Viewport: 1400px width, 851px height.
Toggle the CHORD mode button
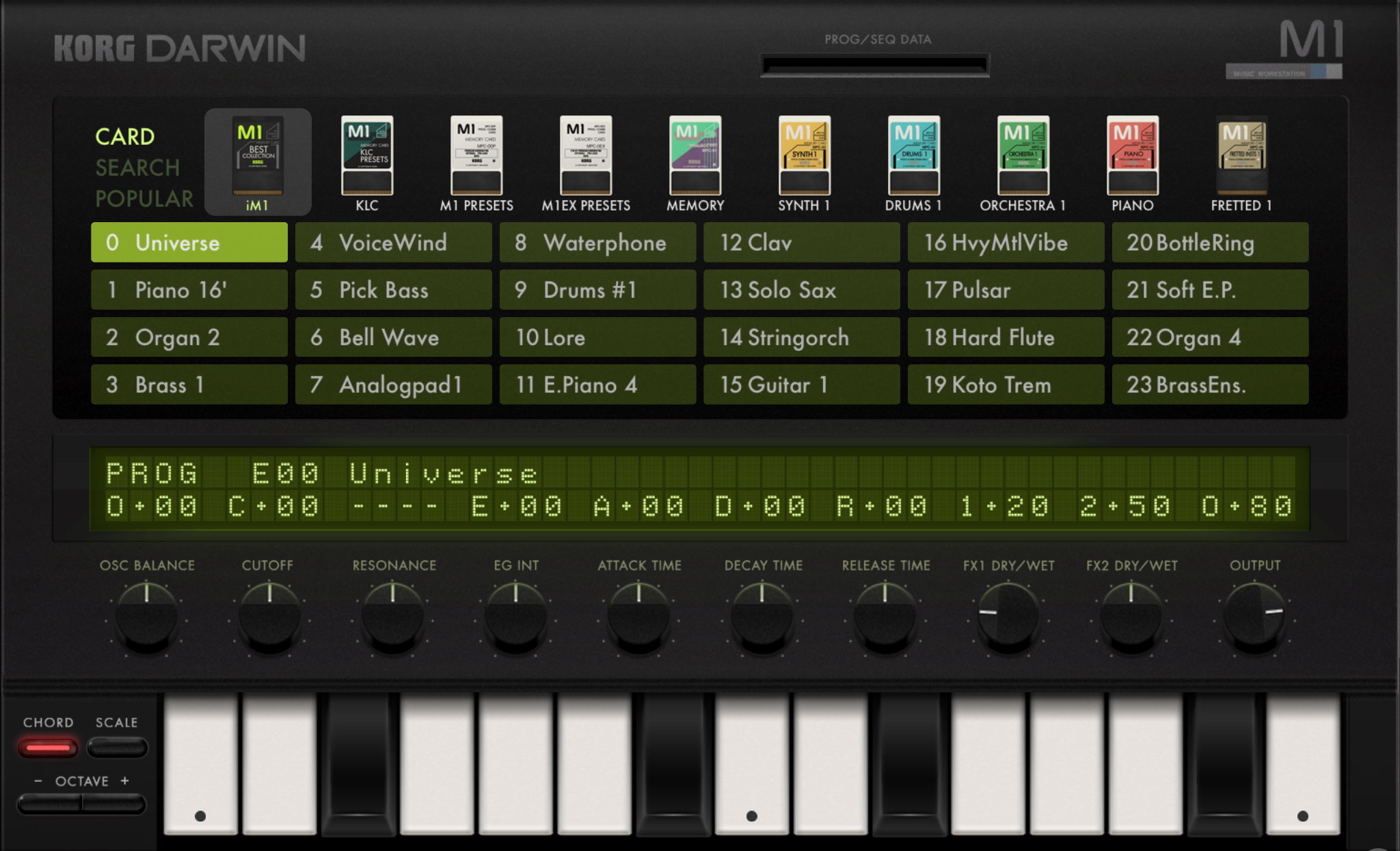coord(48,748)
